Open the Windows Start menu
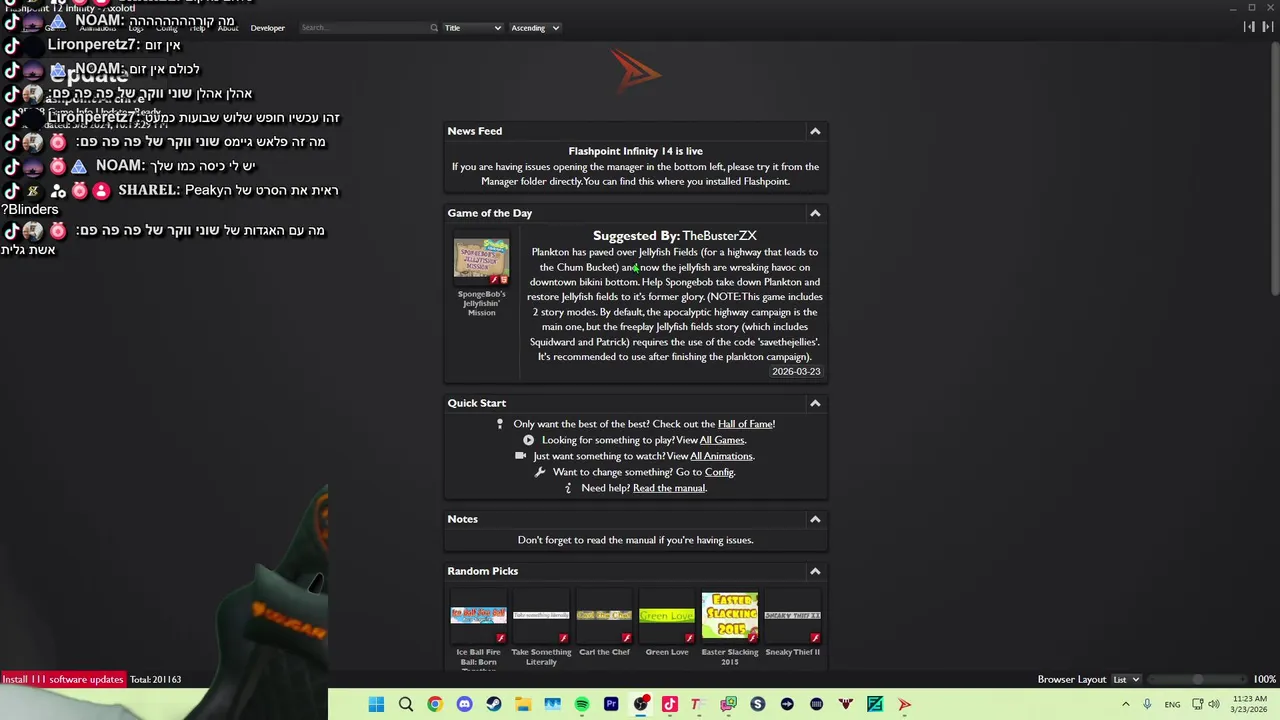 [x=376, y=704]
